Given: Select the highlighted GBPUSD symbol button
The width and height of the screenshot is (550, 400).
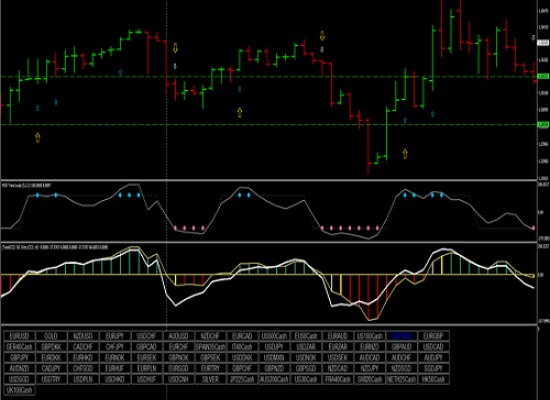Looking at the screenshot, I should coord(401,336).
